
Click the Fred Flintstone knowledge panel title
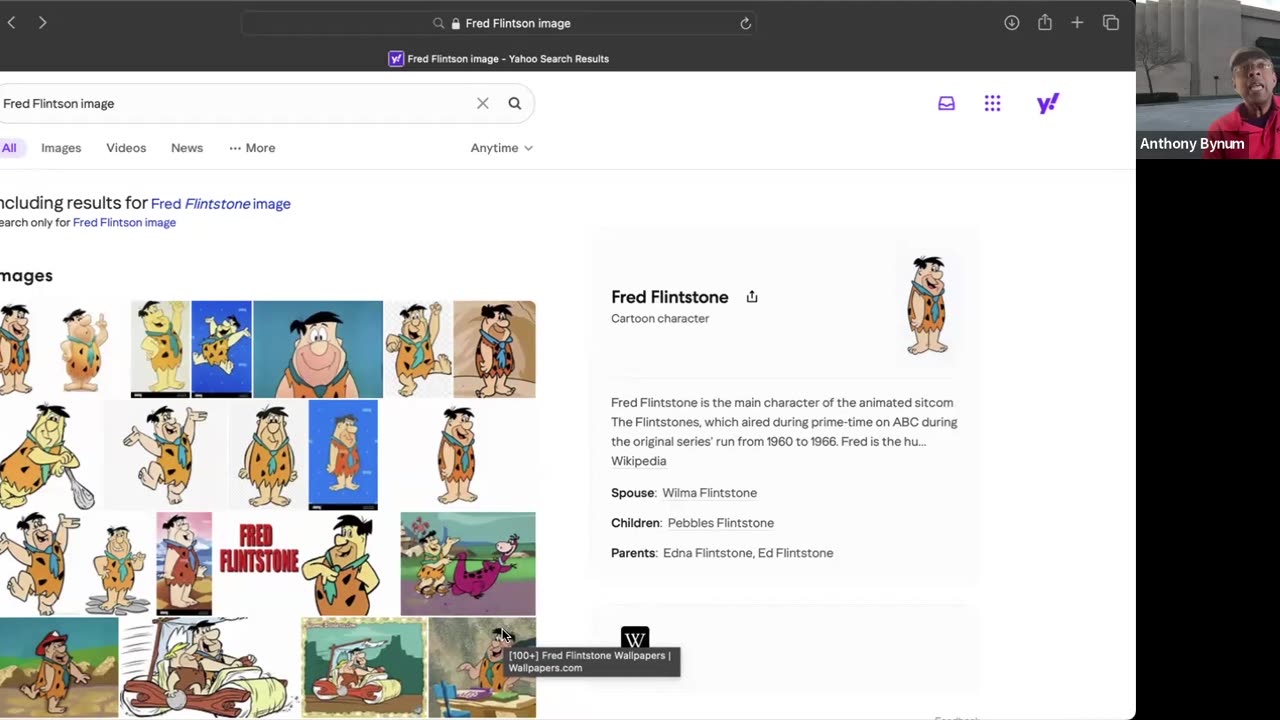point(669,297)
